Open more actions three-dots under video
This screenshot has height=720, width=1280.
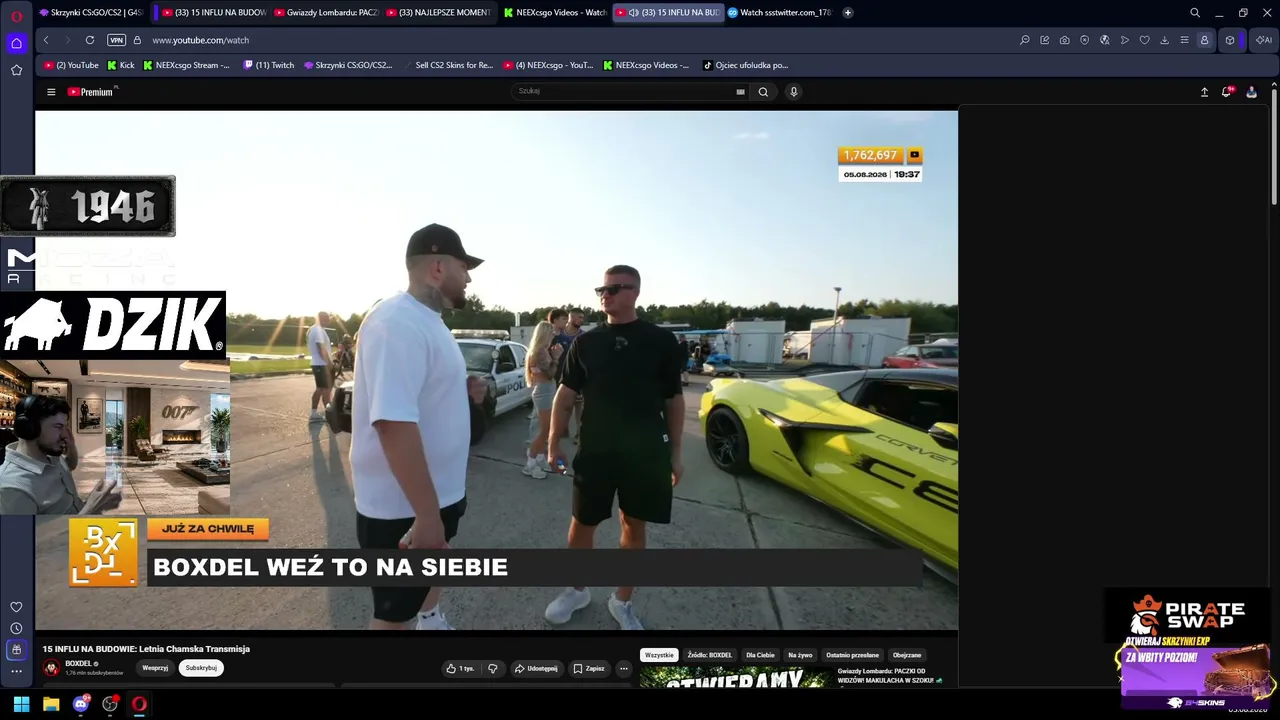(624, 668)
